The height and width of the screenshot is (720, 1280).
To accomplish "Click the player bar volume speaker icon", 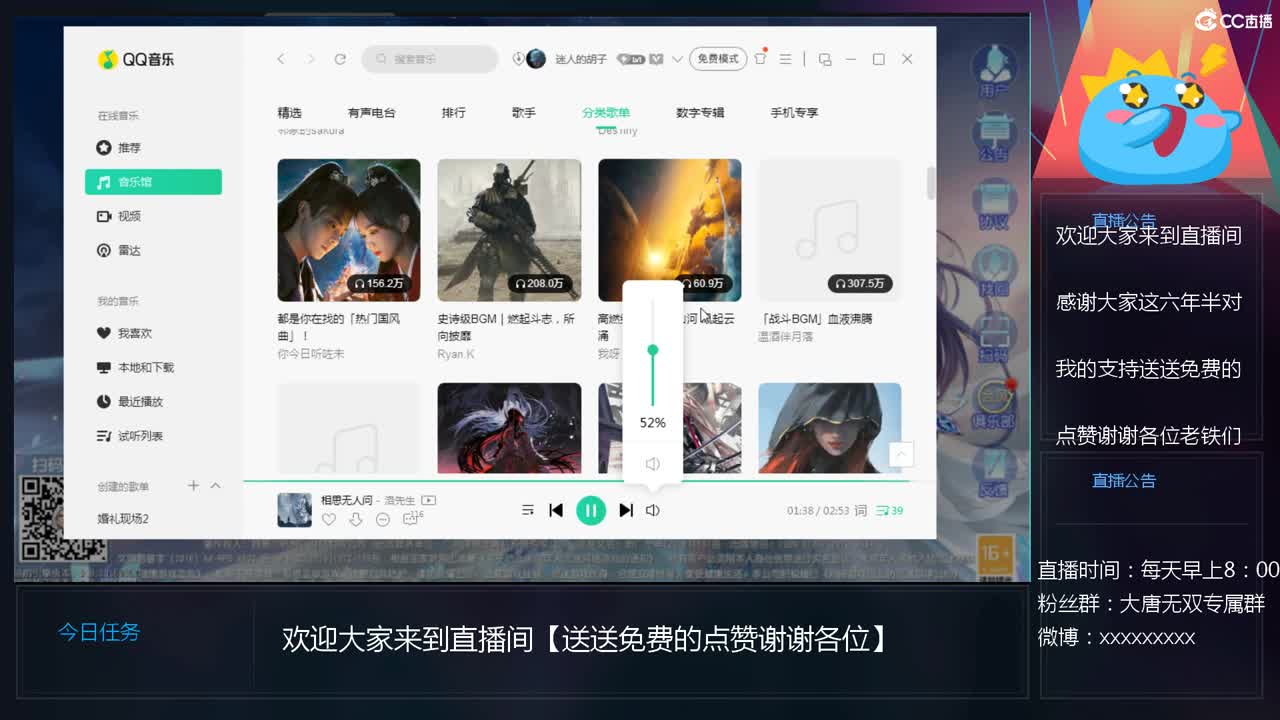I will click(x=653, y=510).
